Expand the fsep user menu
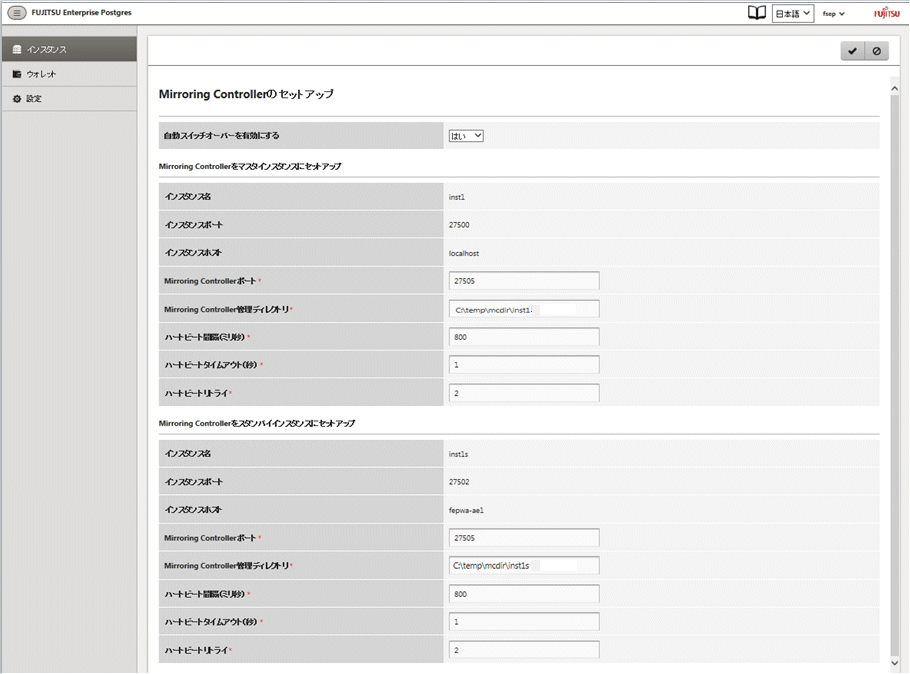This screenshot has height=674, width=910. pyautogui.click(x=833, y=13)
